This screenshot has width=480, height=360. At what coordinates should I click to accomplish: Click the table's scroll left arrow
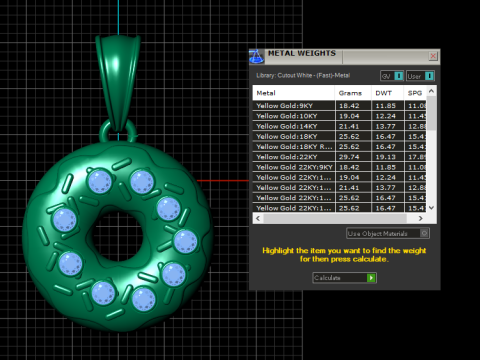point(258,218)
